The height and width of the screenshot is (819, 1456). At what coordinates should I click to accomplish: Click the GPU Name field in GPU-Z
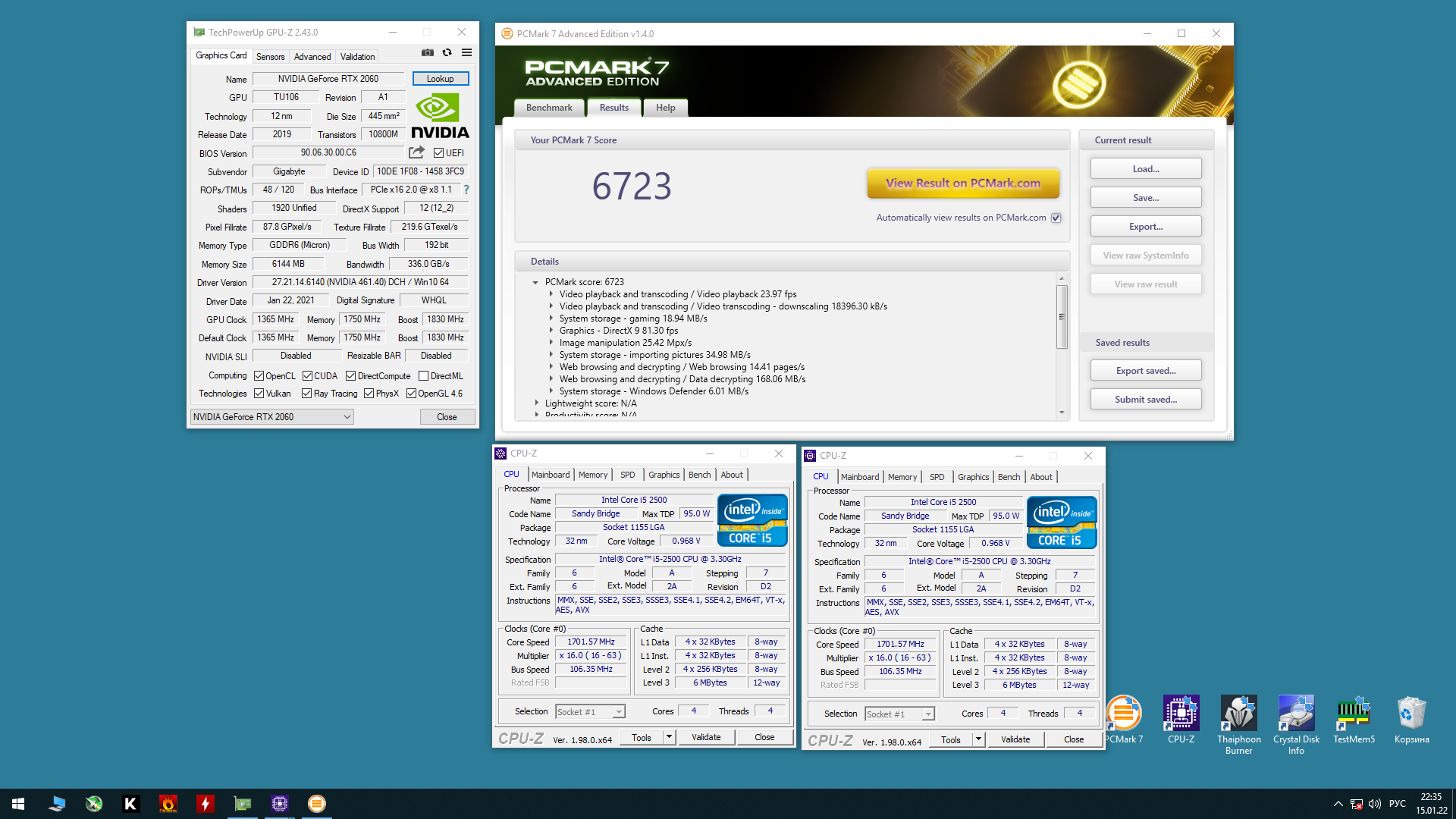(328, 79)
